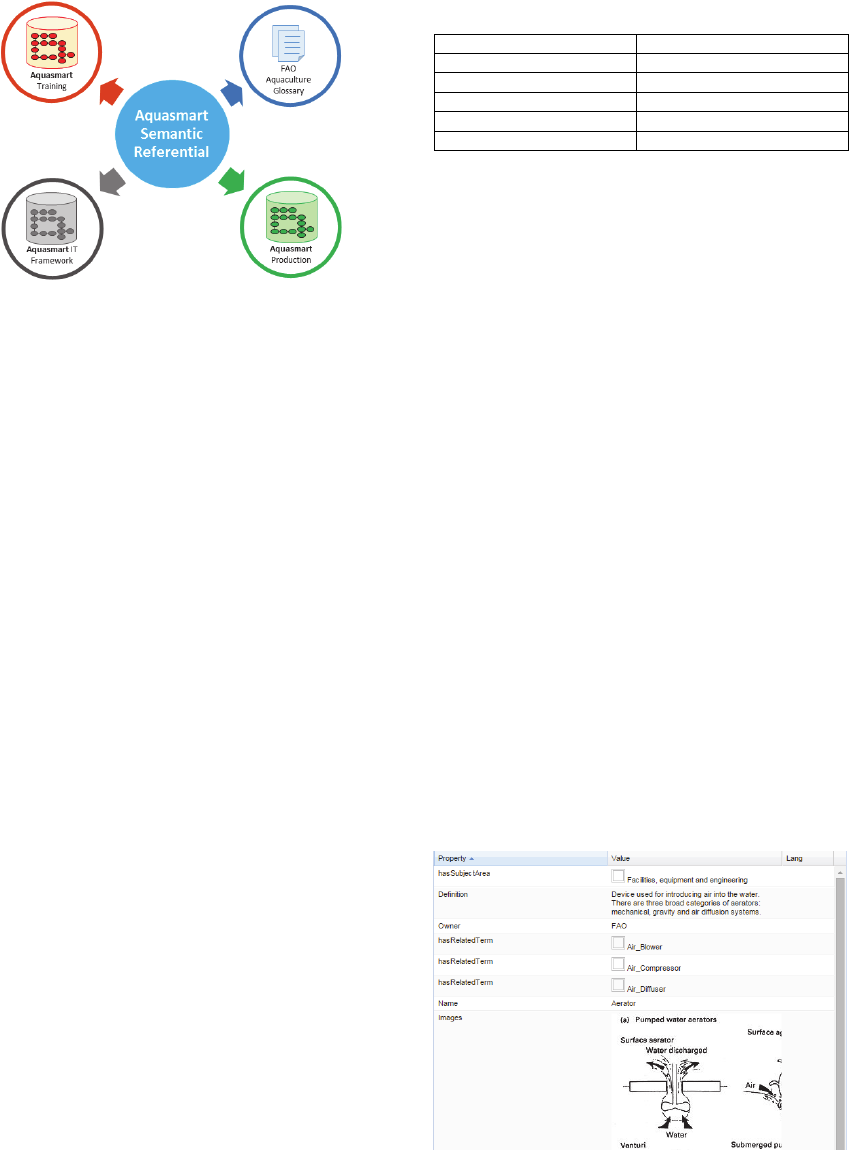Click the blue arrow pointing to FAO Glossary
This screenshot has width=849, height=1150.
click(232, 92)
